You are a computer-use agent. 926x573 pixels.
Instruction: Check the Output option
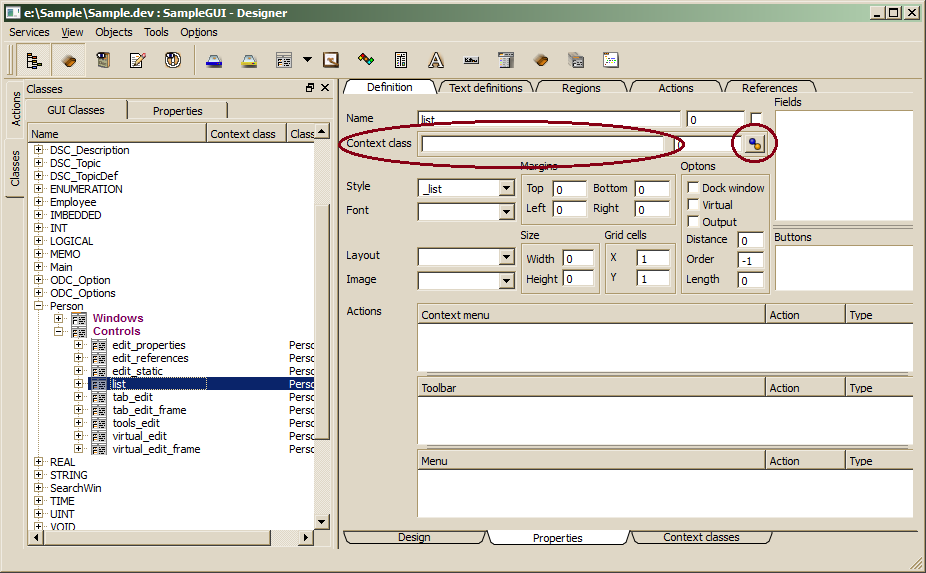coord(693,222)
